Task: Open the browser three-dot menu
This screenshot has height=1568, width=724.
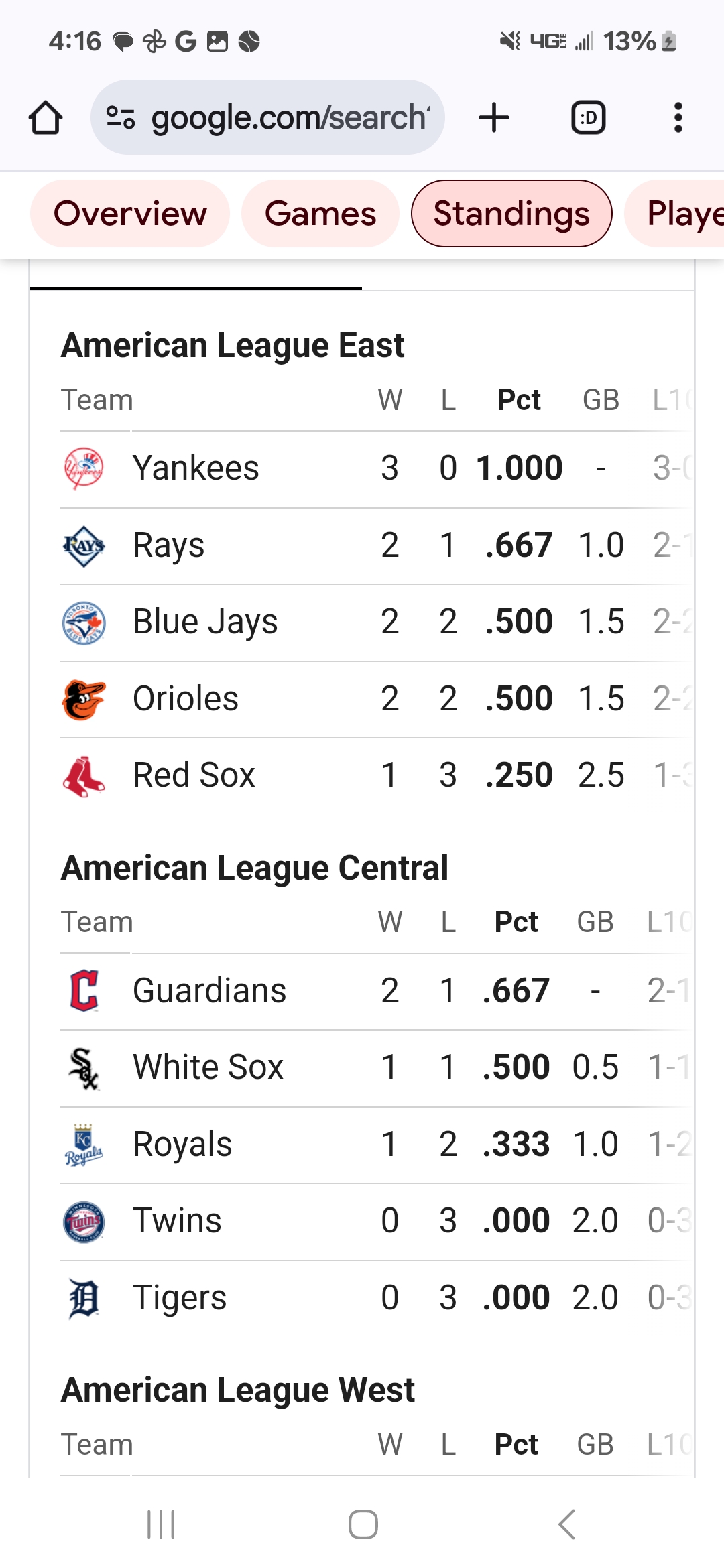Action: click(678, 118)
